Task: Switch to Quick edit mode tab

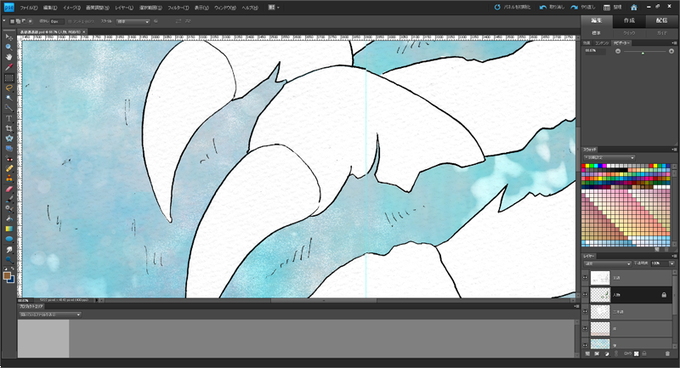Action: [629, 33]
